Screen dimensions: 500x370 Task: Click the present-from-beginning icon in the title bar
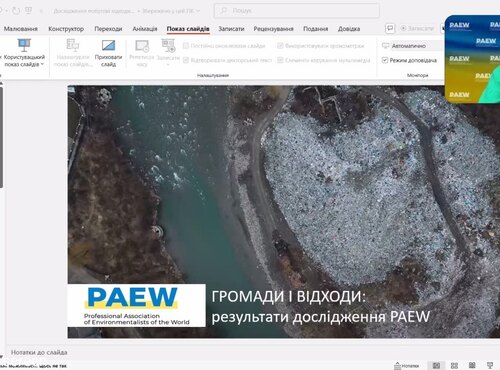click(x=29, y=11)
